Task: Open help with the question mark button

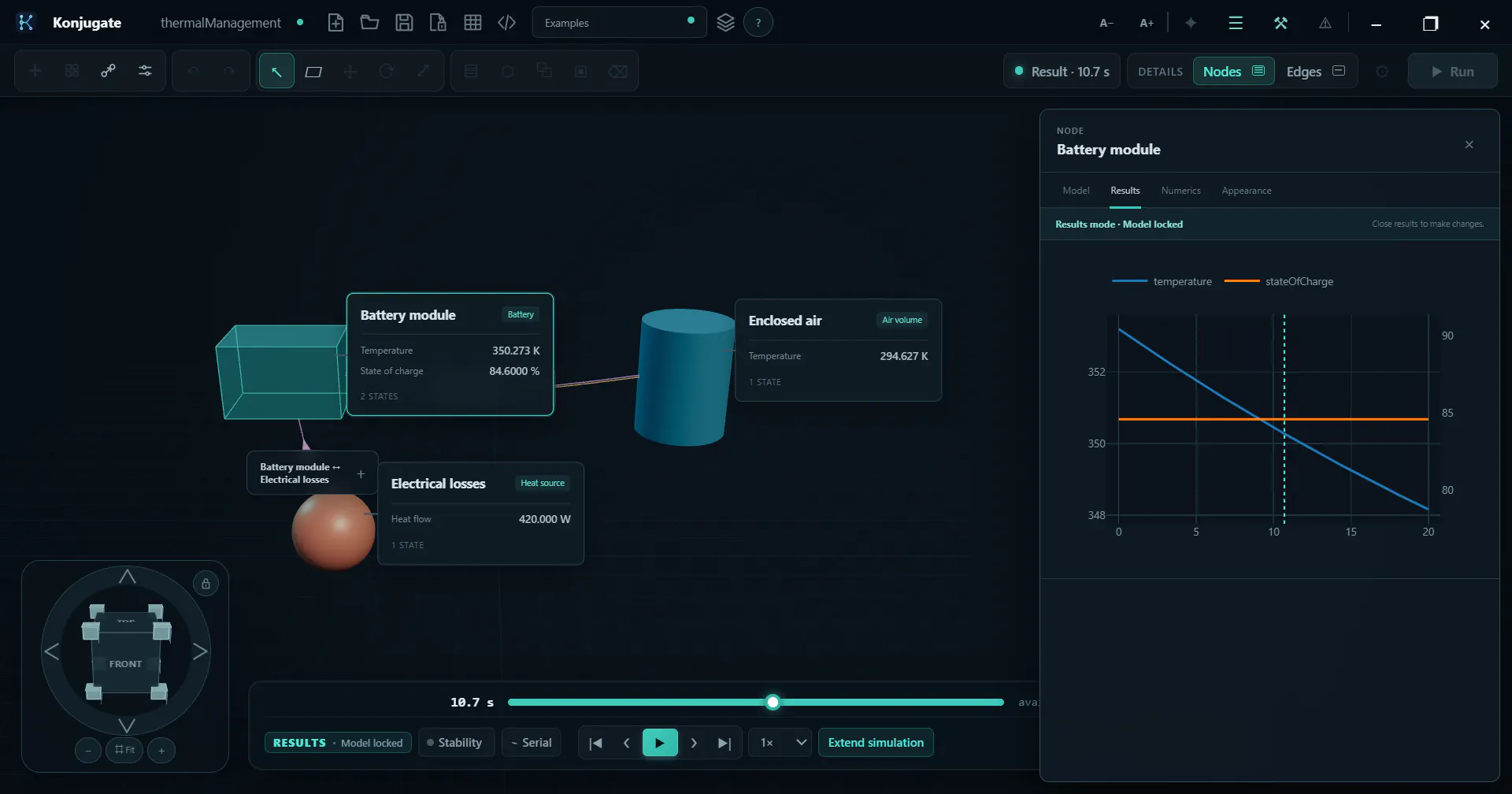Action: click(x=758, y=23)
